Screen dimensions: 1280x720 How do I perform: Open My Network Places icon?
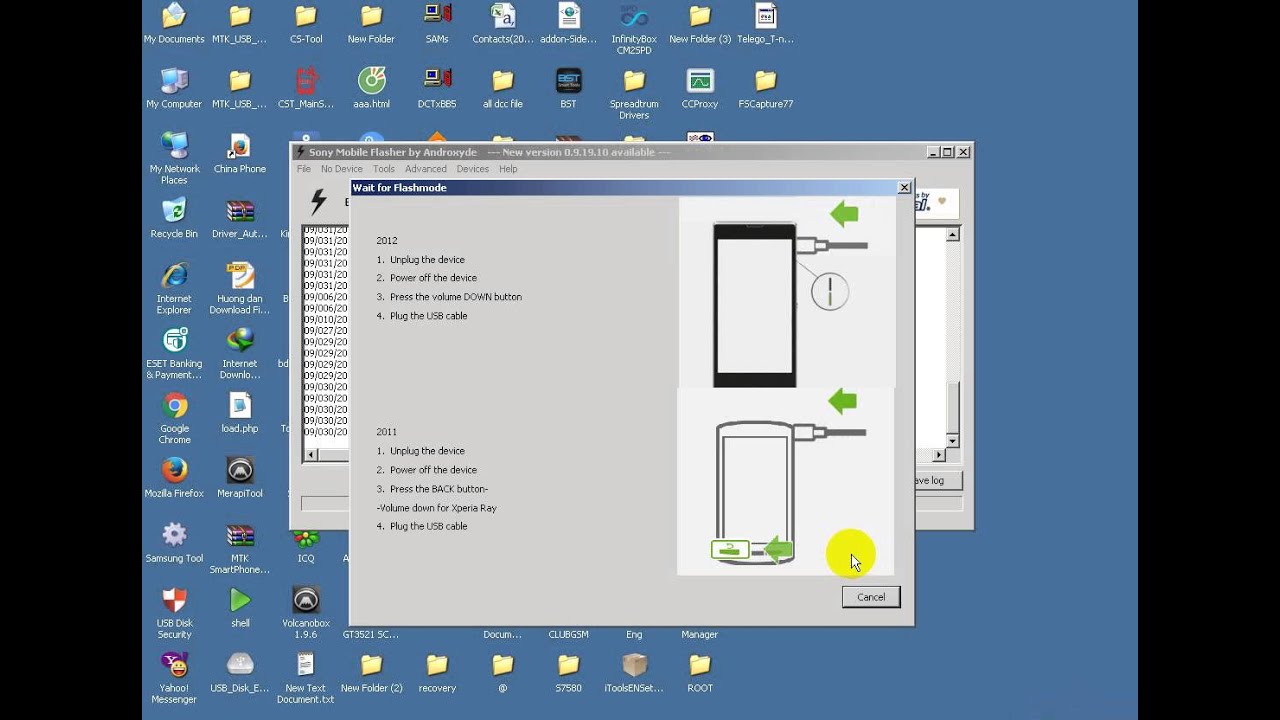coord(174,159)
